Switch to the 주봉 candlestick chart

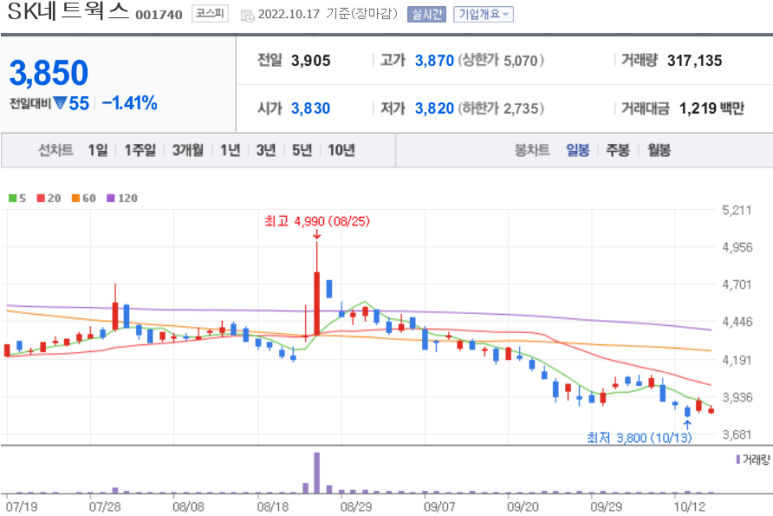[618, 150]
